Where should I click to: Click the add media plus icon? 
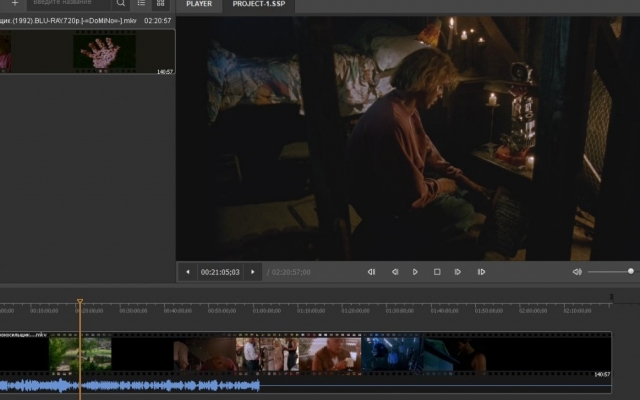coord(15,3)
